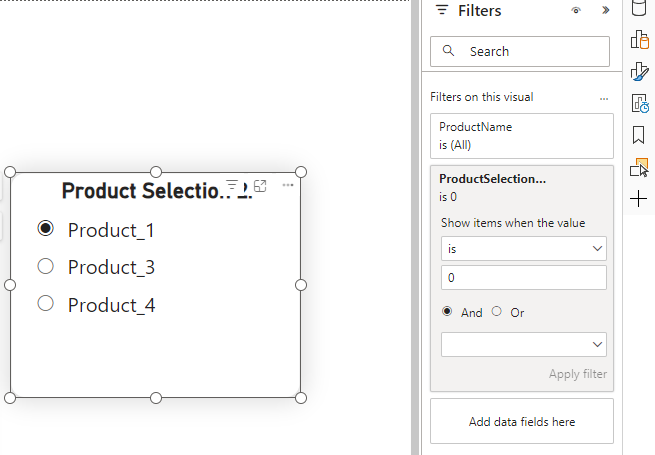Select the Product_4 radio option
Image resolution: width=655 pixels, height=455 pixels.
[45, 303]
